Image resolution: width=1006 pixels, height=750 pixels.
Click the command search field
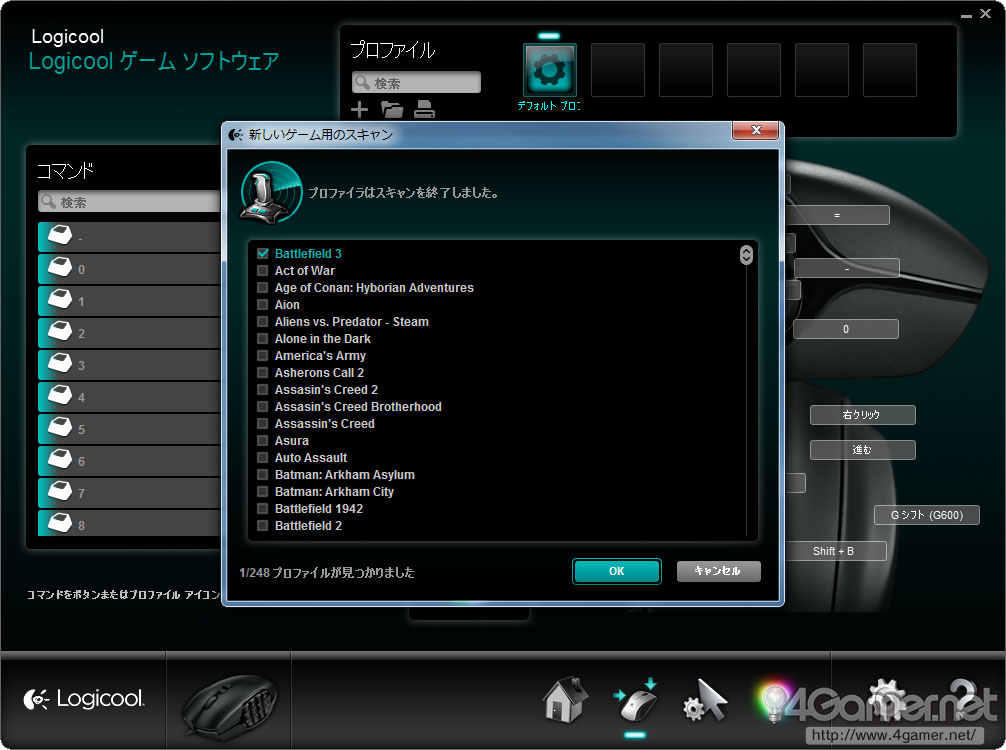click(x=130, y=202)
